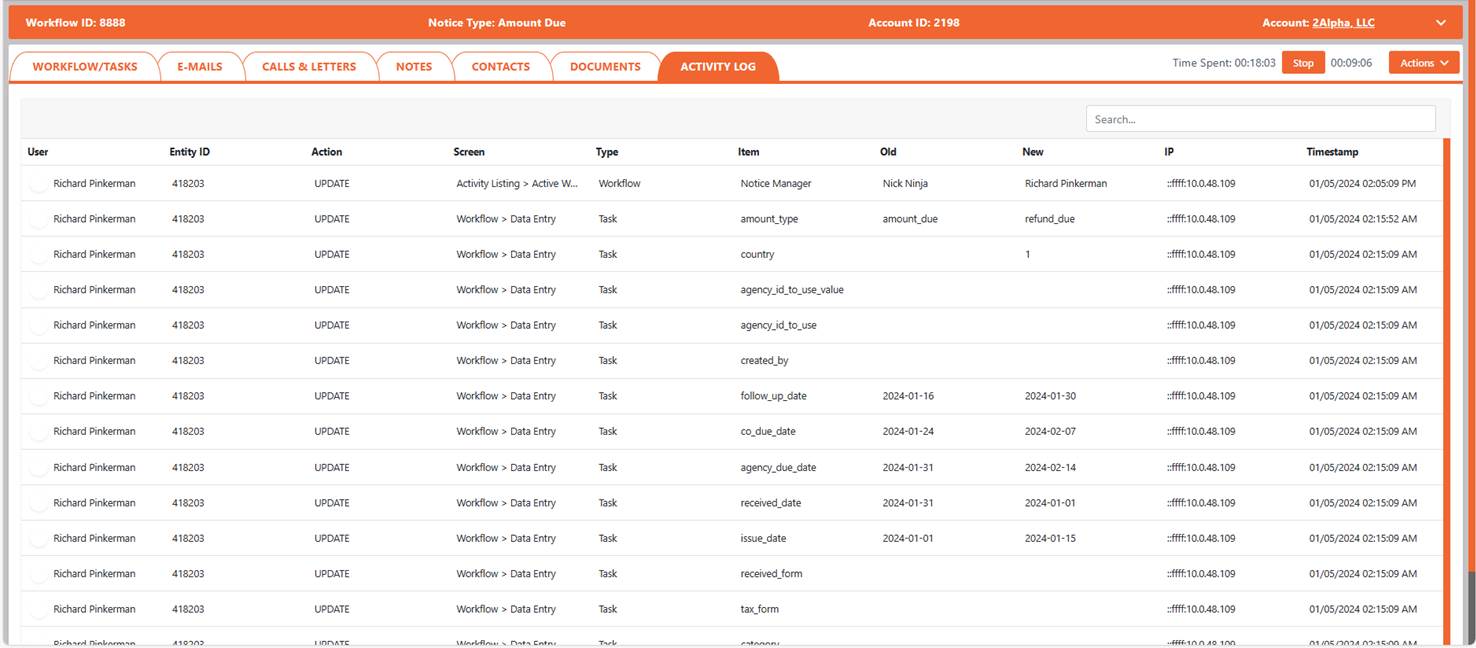Image resolution: width=1476 pixels, height=648 pixels.
Task: Sort the log by Timestamp column header
Action: (x=1332, y=152)
